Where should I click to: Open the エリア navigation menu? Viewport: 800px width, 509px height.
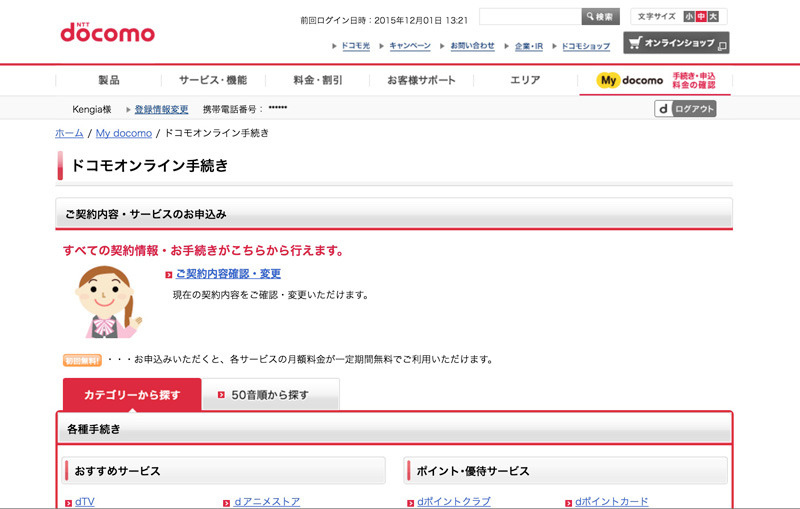pos(525,80)
